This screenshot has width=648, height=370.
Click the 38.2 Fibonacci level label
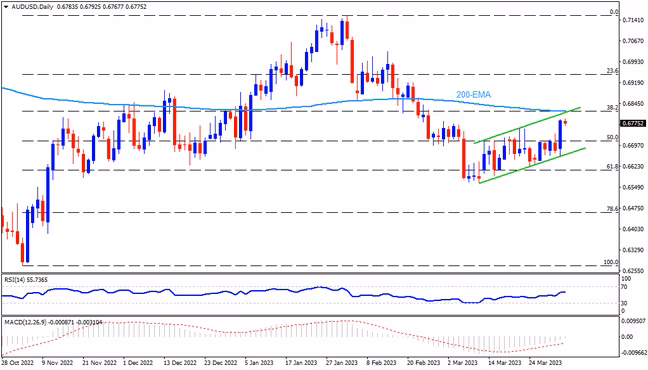pyautogui.click(x=612, y=107)
